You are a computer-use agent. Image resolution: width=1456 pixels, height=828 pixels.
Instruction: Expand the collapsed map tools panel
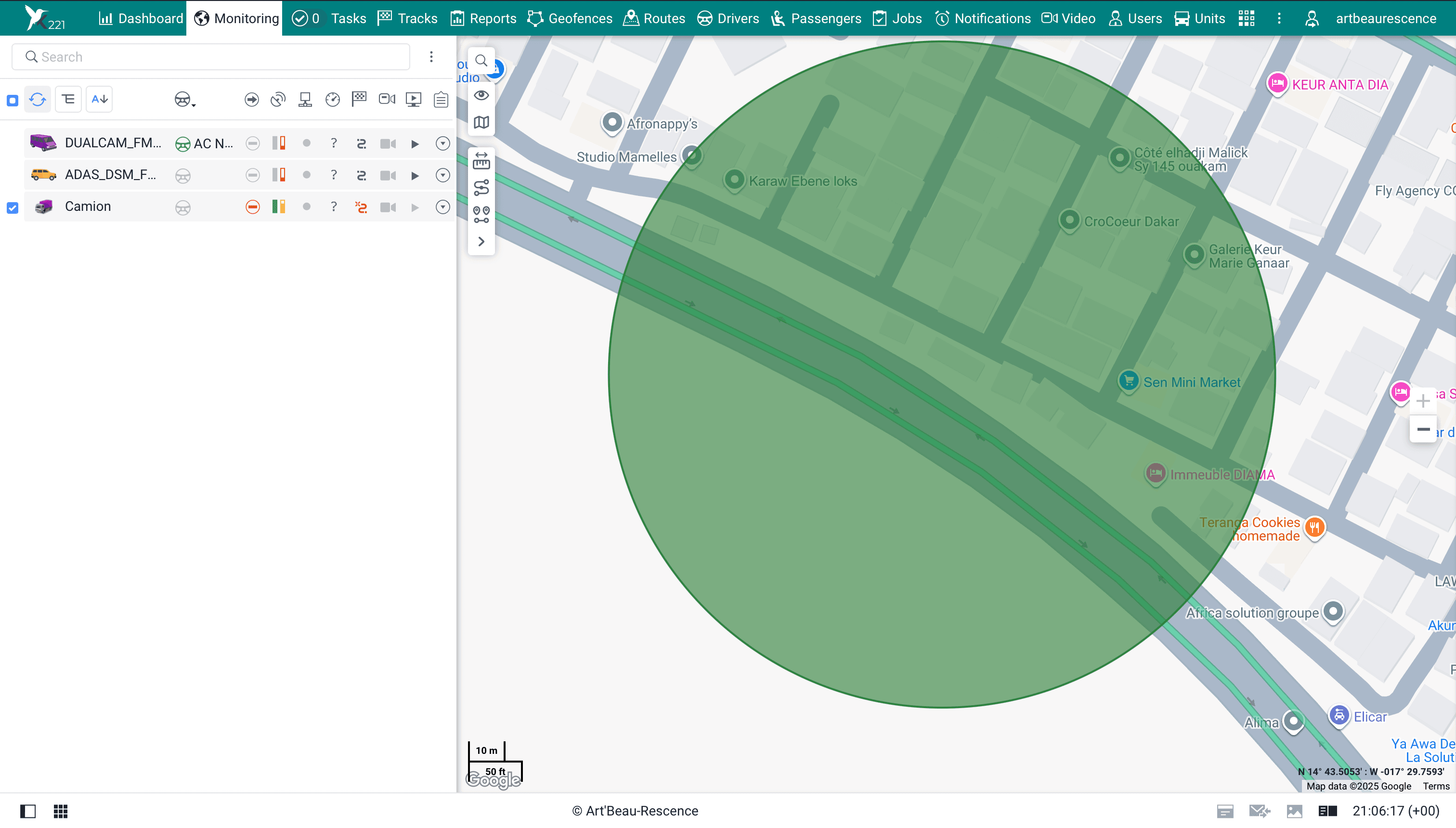click(x=481, y=241)
